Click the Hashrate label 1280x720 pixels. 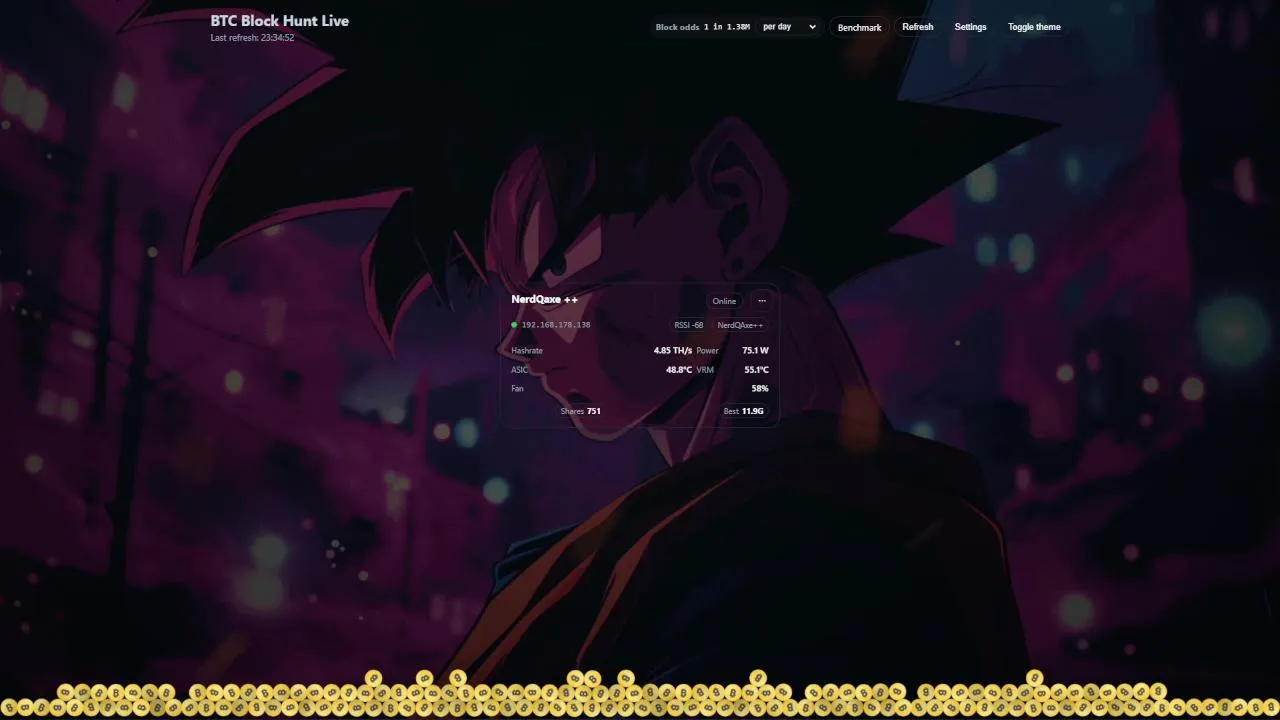coord(527,351)
